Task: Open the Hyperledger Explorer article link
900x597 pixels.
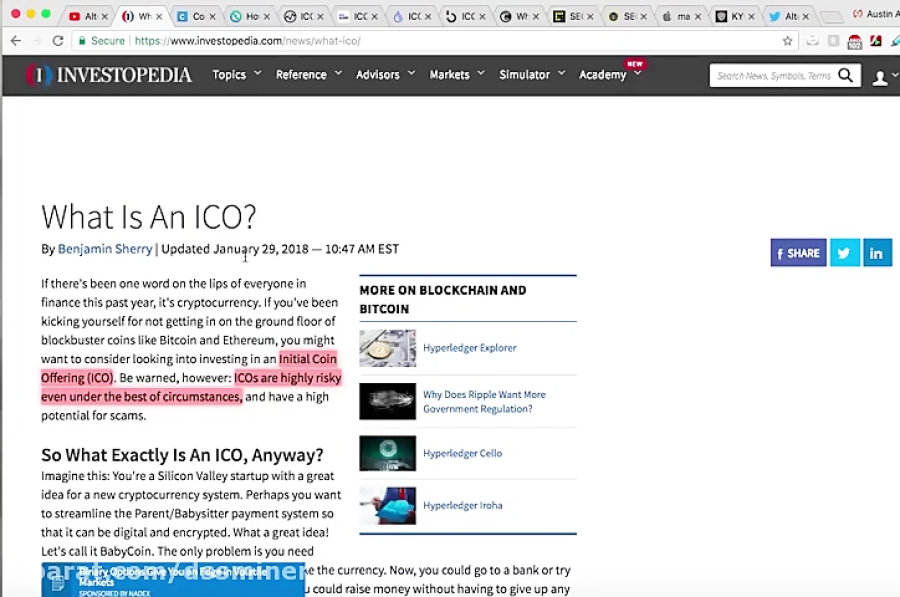Action: coord(470,348)
